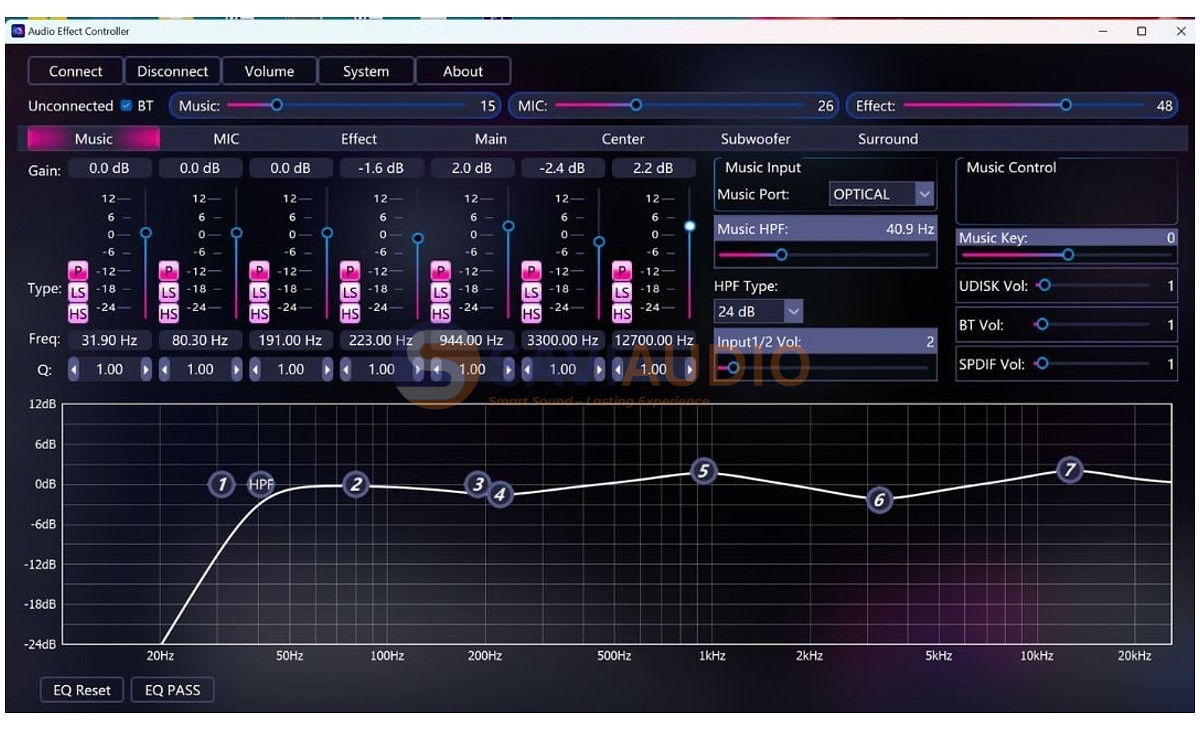The width and height of the screenshot is (1200, 730).
Task: Select EQ node 1 on the graph
Action: [x=222, y=485]
